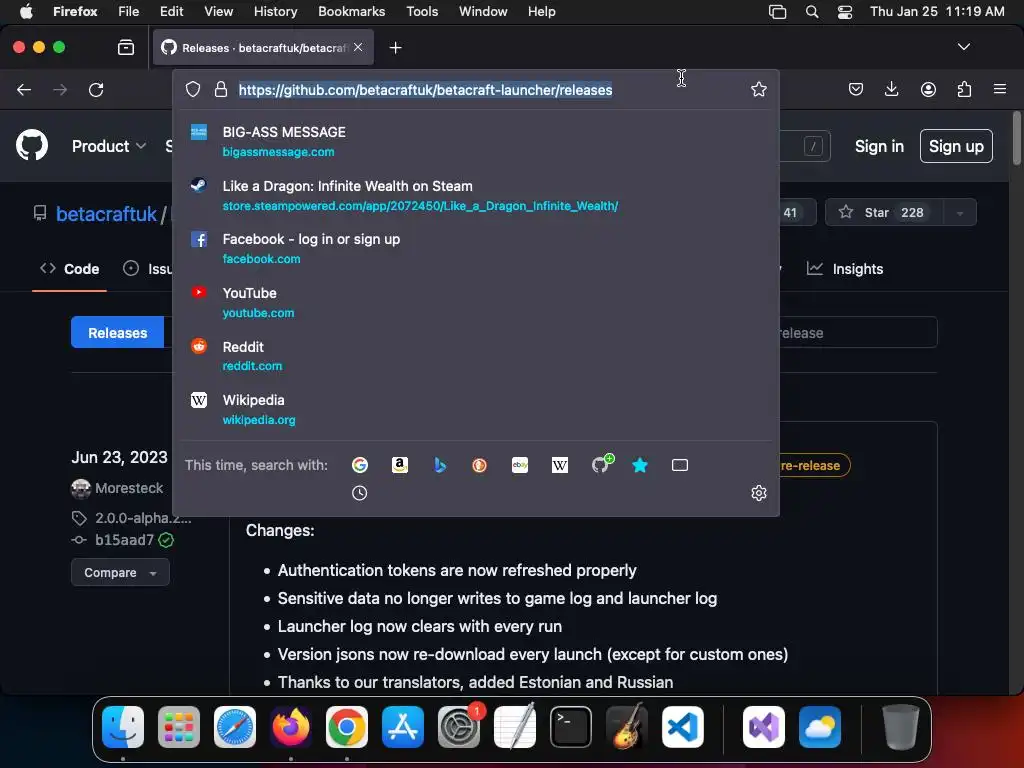Go back one page

24,89
